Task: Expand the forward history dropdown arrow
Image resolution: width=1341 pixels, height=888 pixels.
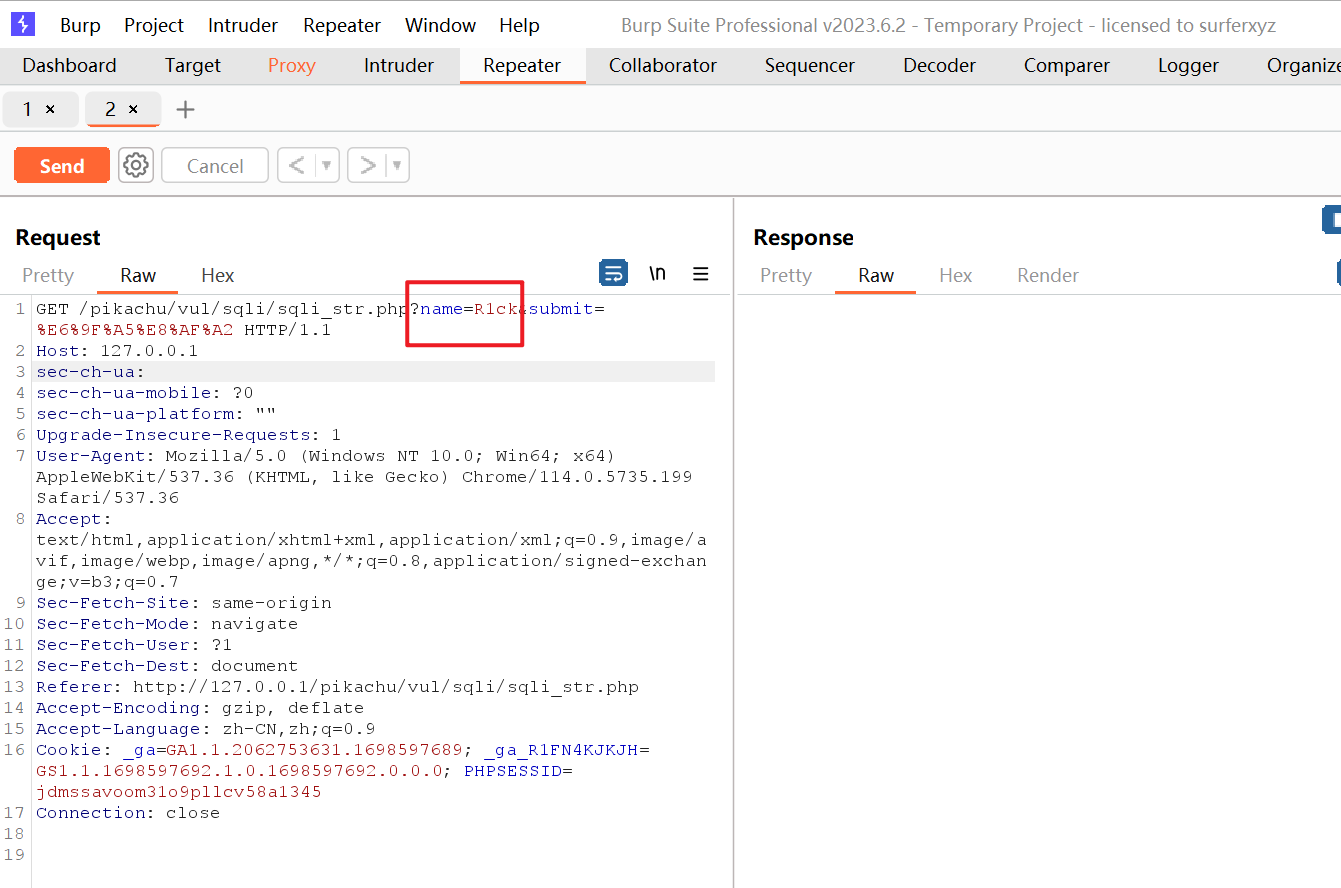Action: click(x=397, y=165)
